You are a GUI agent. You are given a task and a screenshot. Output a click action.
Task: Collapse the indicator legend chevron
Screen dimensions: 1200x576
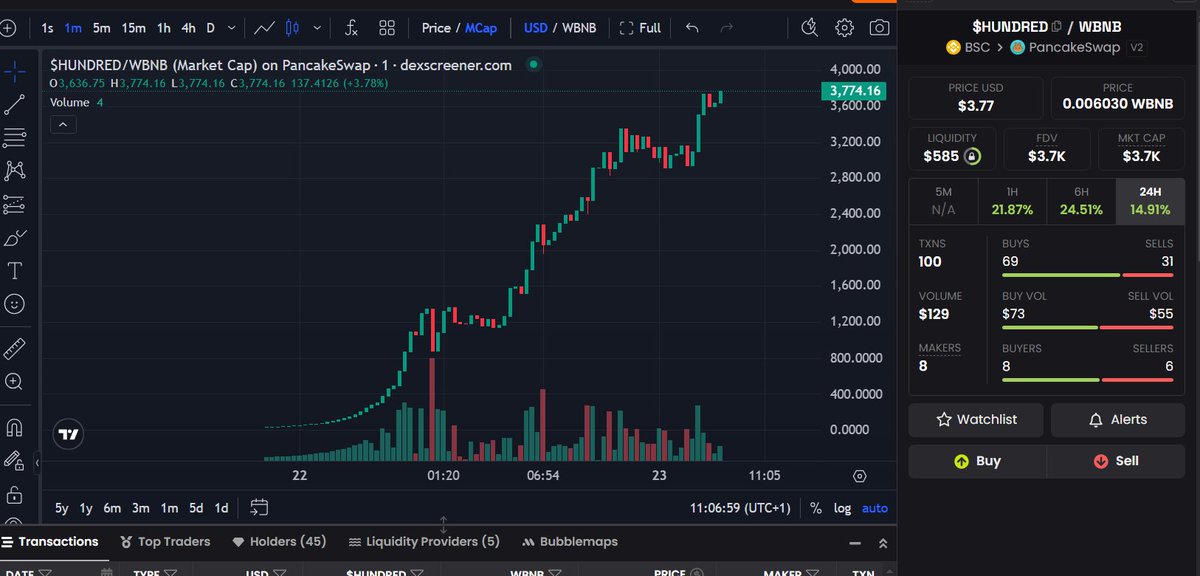[x=62, y=124]
